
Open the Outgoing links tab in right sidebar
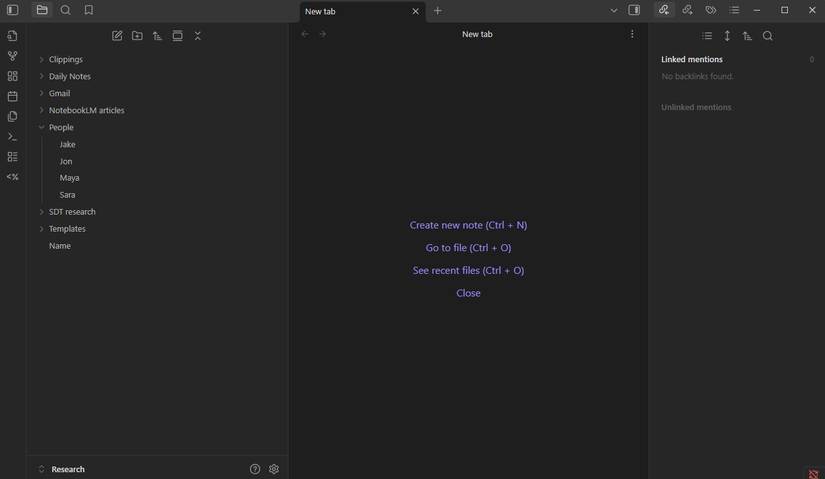[x=687, y=10]
